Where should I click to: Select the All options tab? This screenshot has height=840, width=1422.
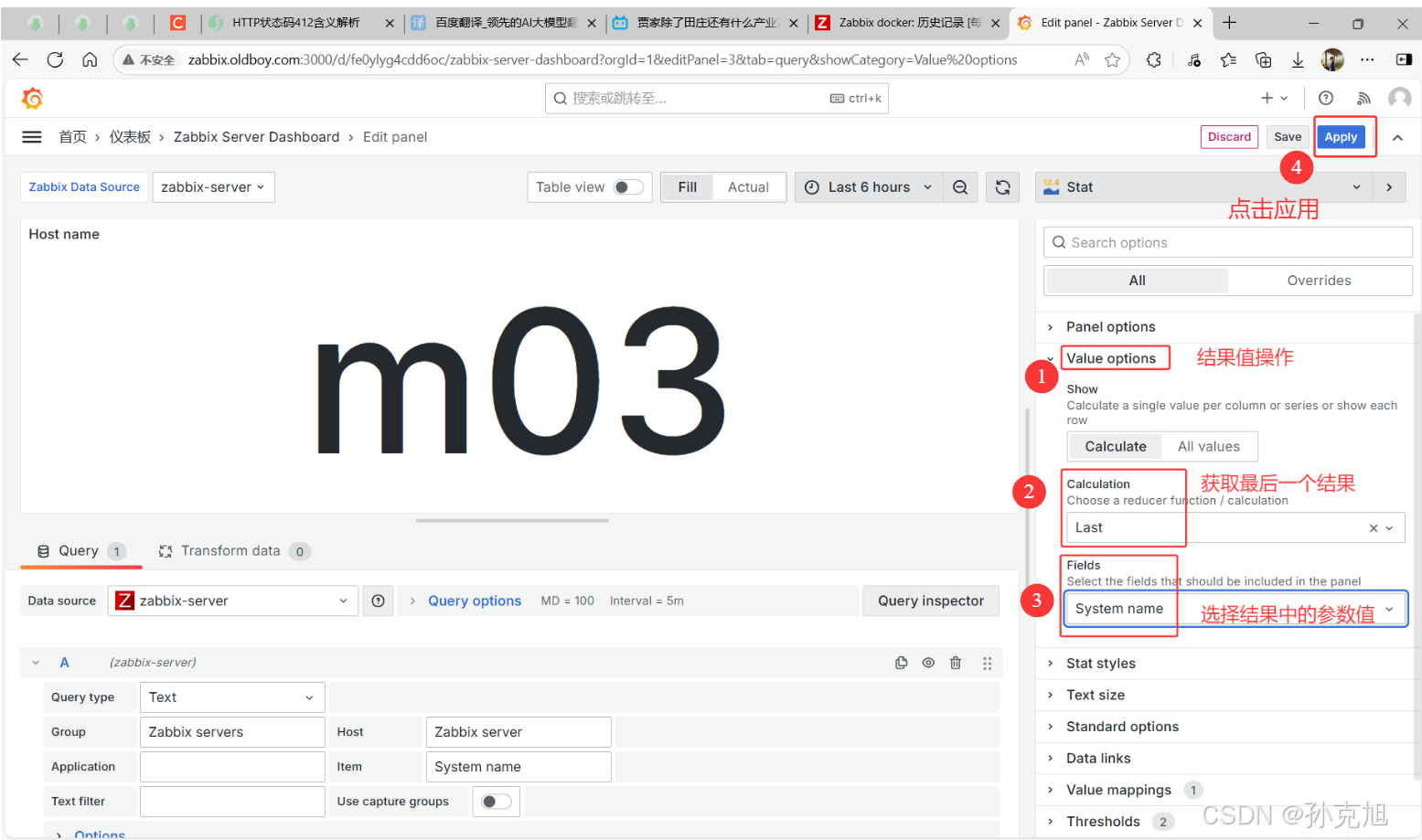[1137, 281]
